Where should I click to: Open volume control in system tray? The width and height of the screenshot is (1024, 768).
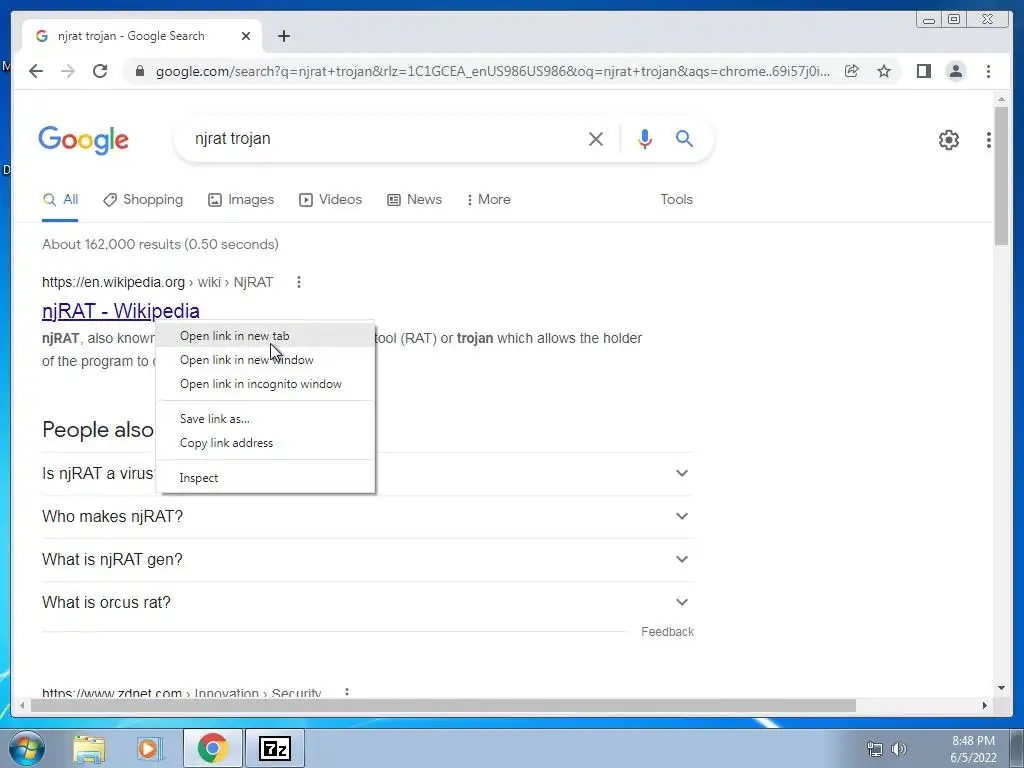tap(899, 749)
